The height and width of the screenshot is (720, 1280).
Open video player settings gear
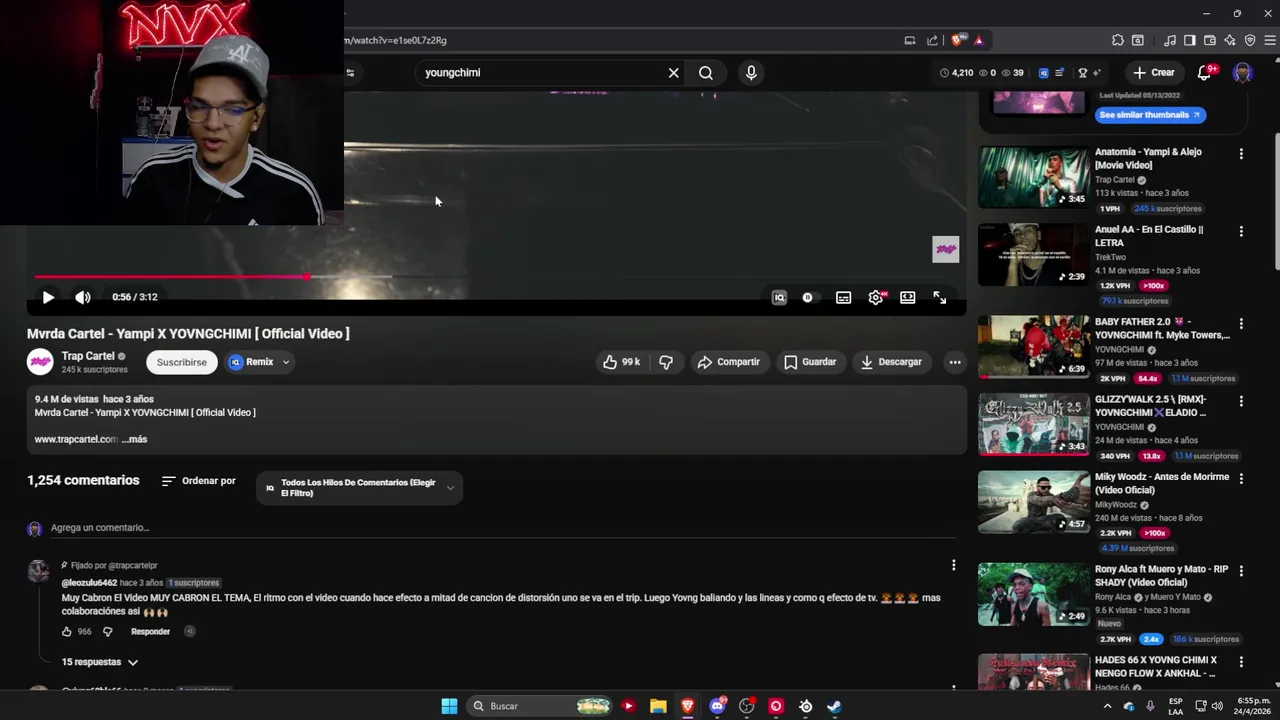(x=876, y=297)
